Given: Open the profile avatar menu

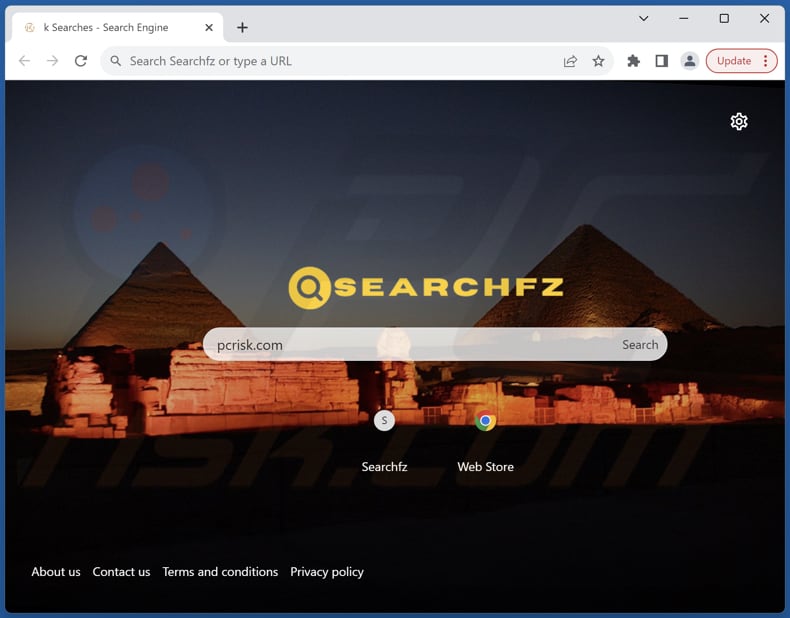Looking at the screenshot, I should click(x=690, y=61).
